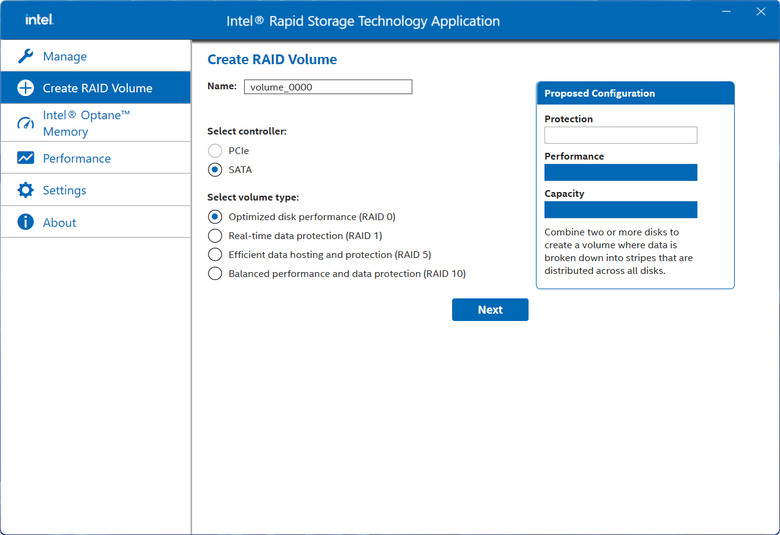Click the Protection level bar
Screen dimensions: 780x535
click(620, 135)
